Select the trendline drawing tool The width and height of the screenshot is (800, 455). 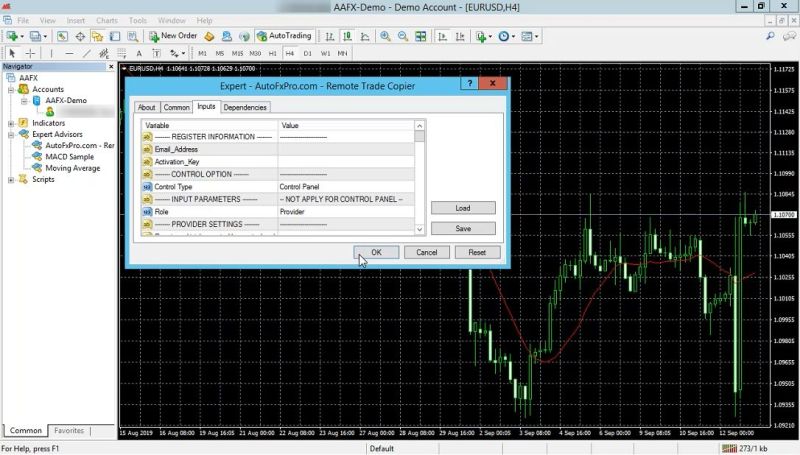point(88,53)
